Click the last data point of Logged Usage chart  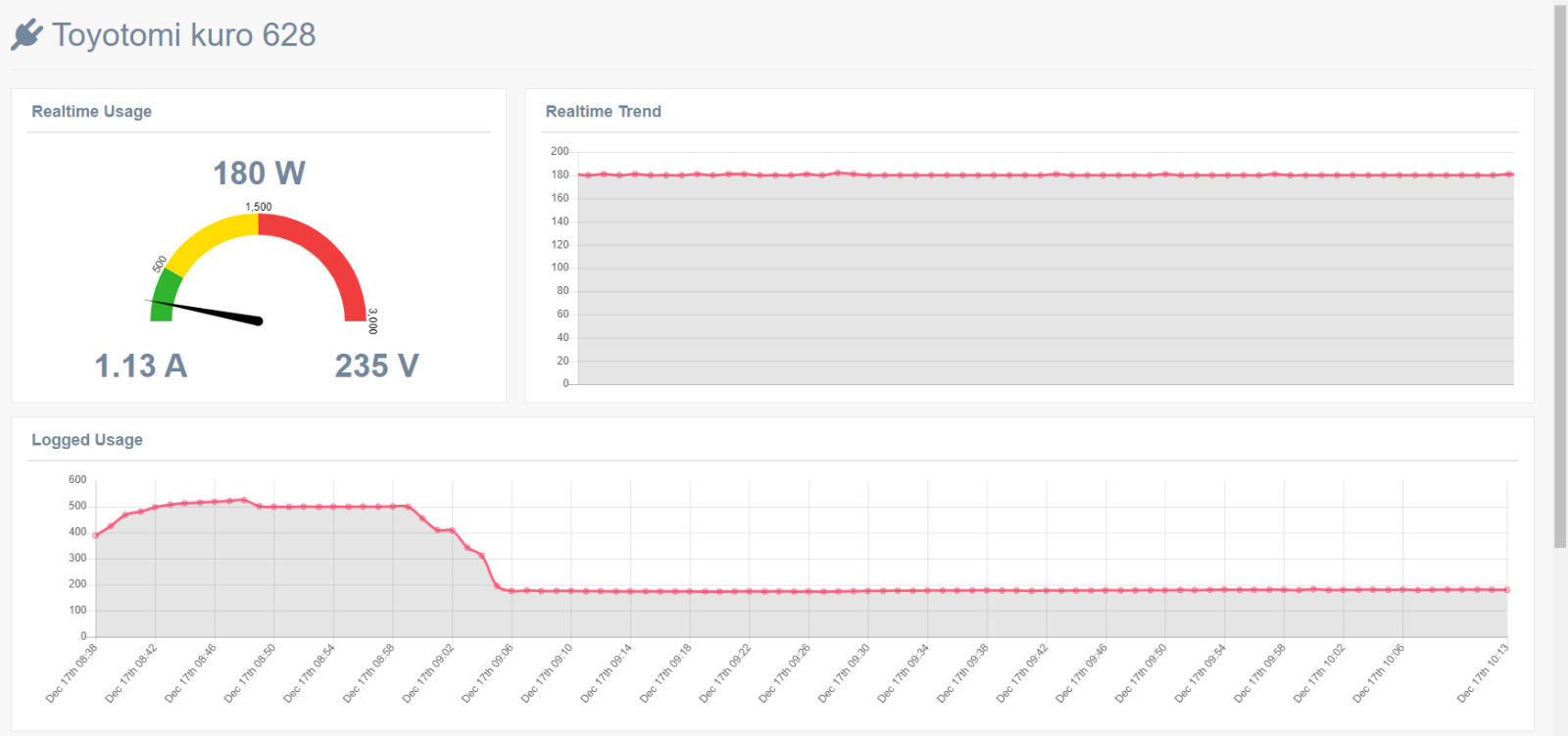[x=1507, y=590]
